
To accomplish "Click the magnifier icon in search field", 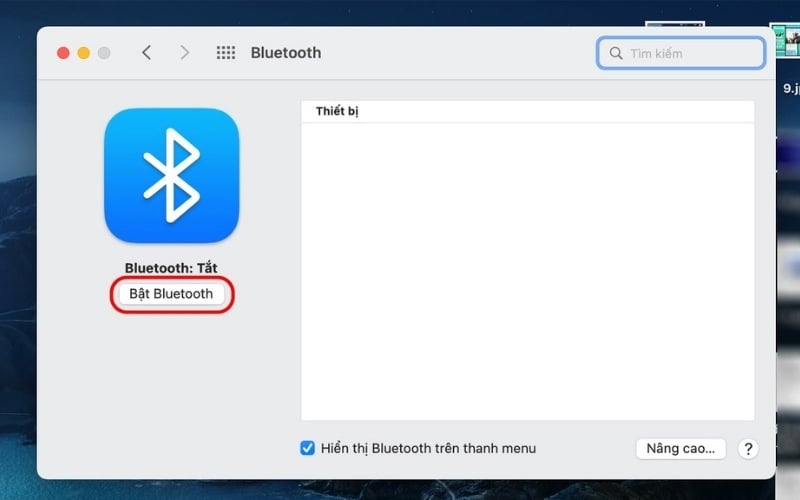I will 616,53.
